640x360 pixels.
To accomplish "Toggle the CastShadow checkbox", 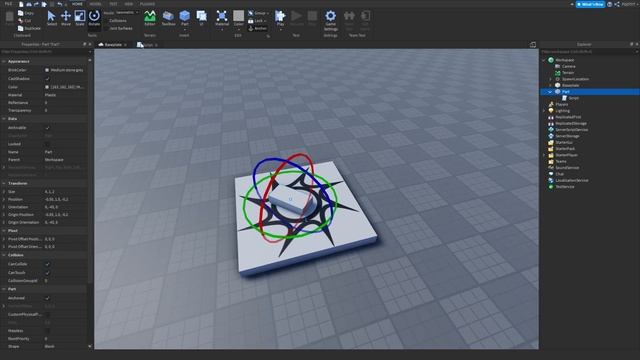I will tap(47, 79).
